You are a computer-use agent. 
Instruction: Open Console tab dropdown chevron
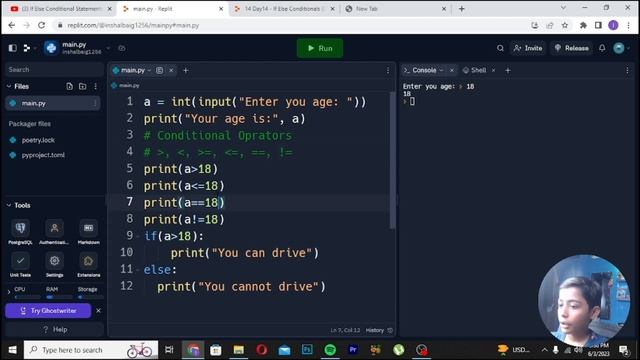pos(441,70)
